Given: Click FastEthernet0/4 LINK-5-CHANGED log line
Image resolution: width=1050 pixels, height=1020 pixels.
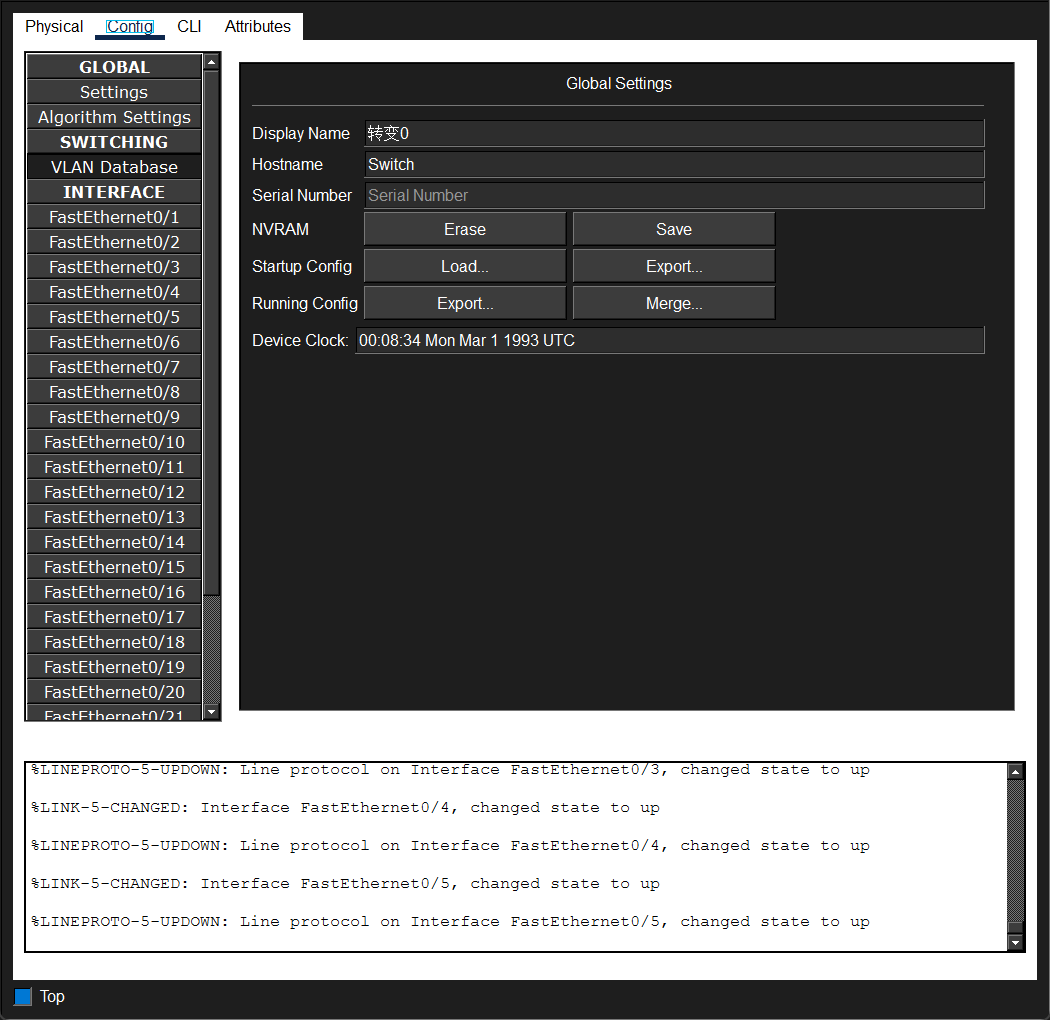Looking at the screenshot, I should coord(345,808).
